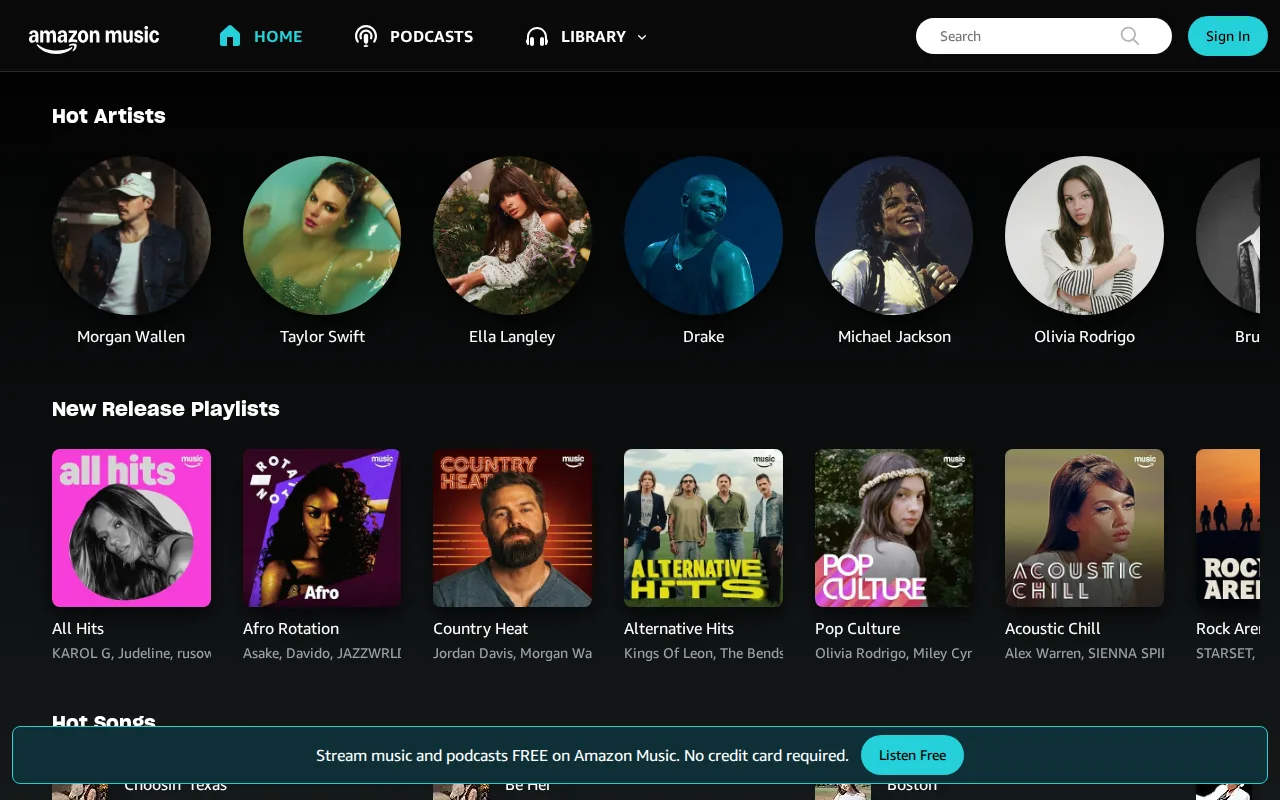The image size is (1280, 800).
Task: Click the Sign In button
Action: [x=1228, y=36]
